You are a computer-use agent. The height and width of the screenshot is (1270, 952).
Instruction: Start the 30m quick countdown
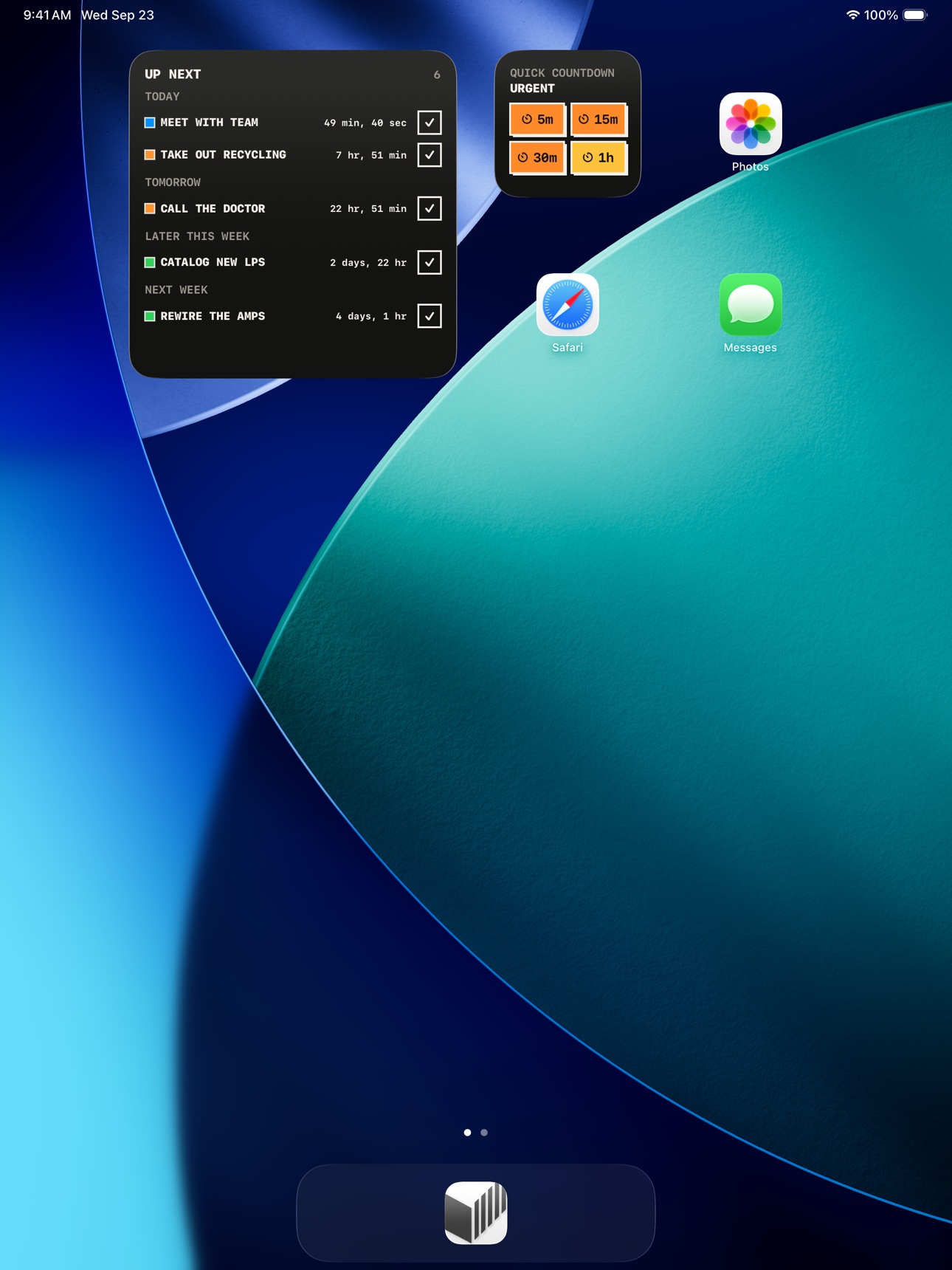coord(537,157)
